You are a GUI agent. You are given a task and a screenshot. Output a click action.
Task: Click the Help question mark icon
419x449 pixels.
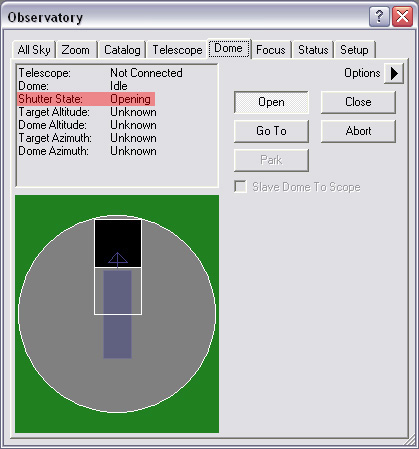(379, 16)
